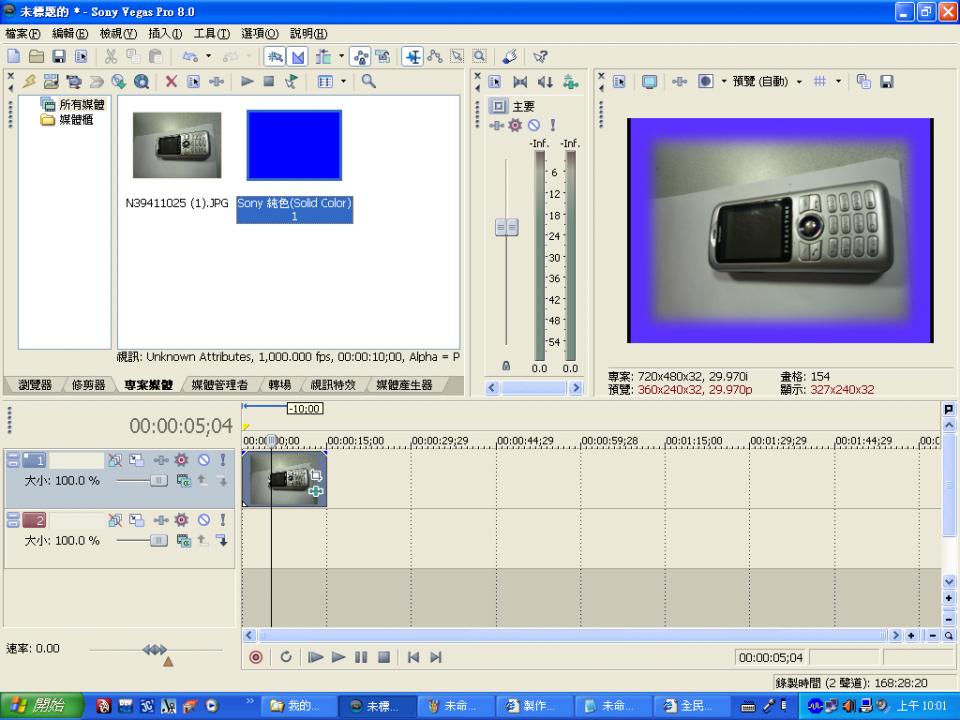Click external monitor icon in preview toolbar
This screenshot has height=720, width=960.
coord(649,82)
